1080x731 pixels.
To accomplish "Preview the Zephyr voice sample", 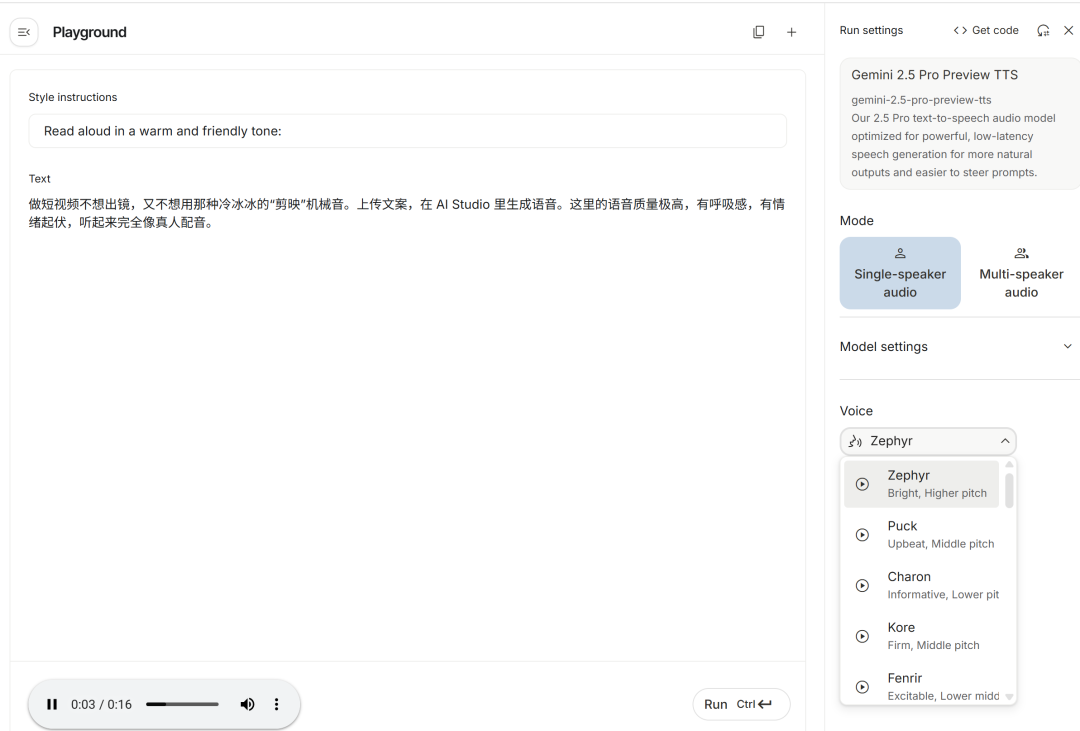I will coord(862,484).
